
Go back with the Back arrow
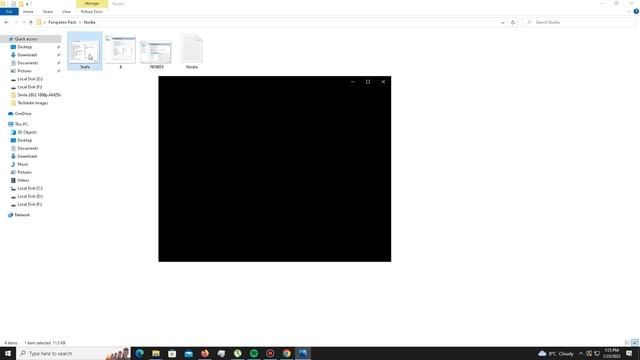pyautogui.click(x=6, y=22)
